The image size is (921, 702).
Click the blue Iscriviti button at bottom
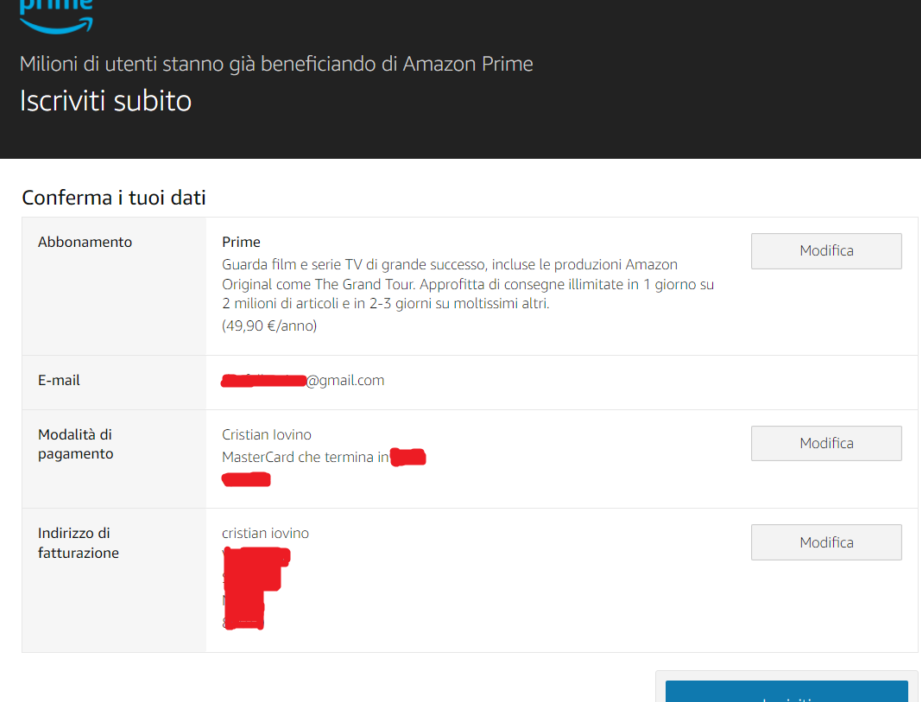coord(786,691)
